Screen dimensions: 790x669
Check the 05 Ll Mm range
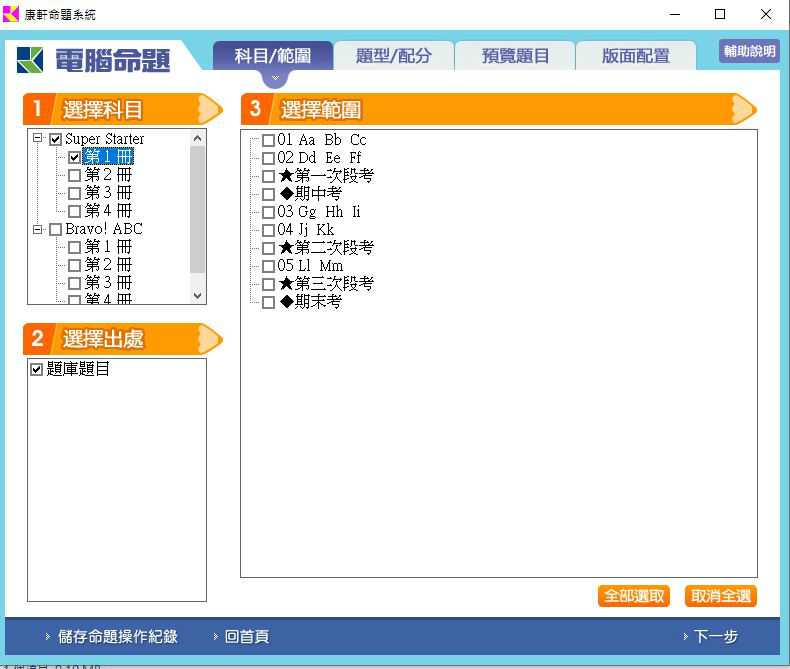269,266
